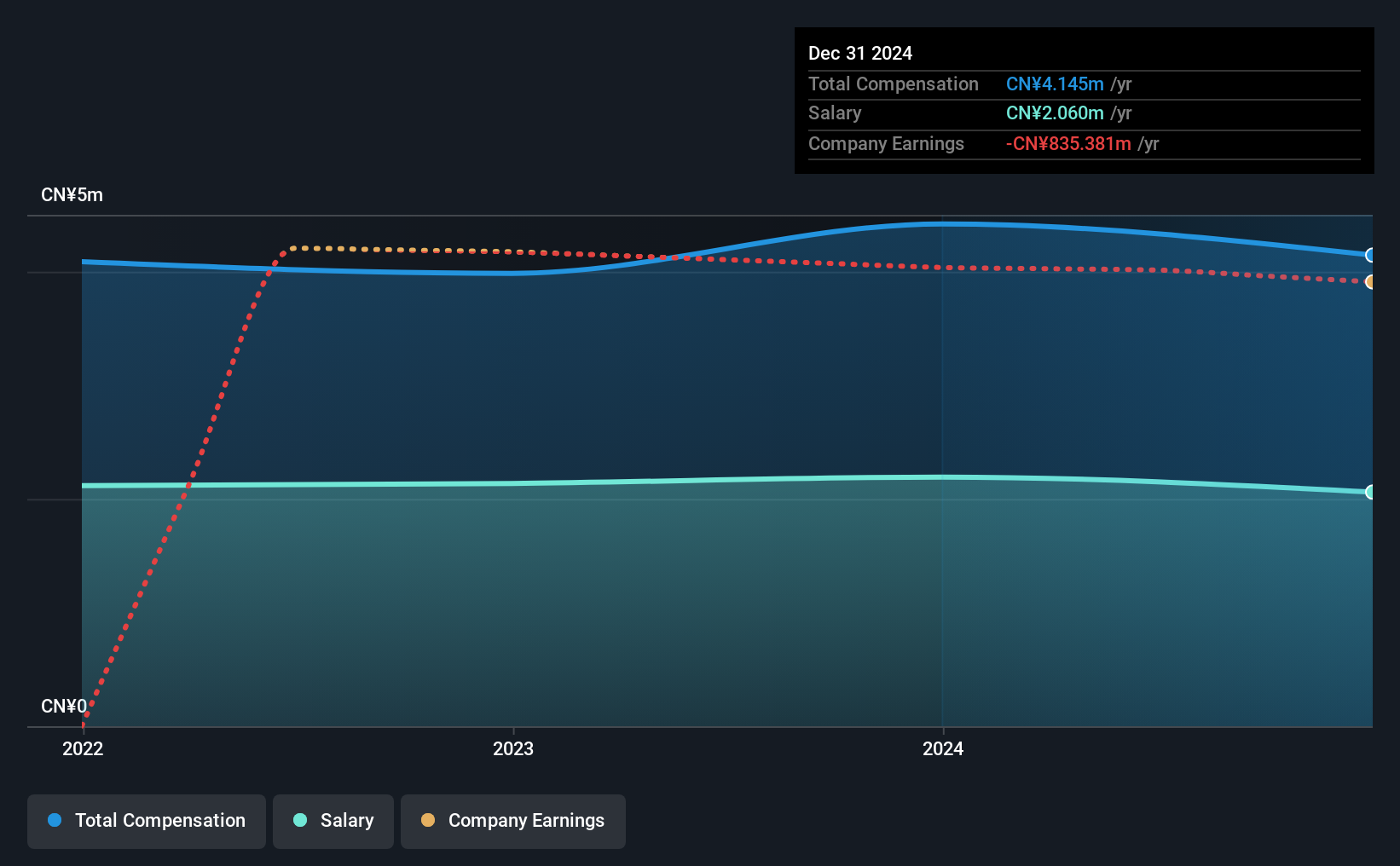Viewport: 1400px width, 866px height.
Task: Click the CN¥4.145m total compensation value
Action: tap(1055, 84)
